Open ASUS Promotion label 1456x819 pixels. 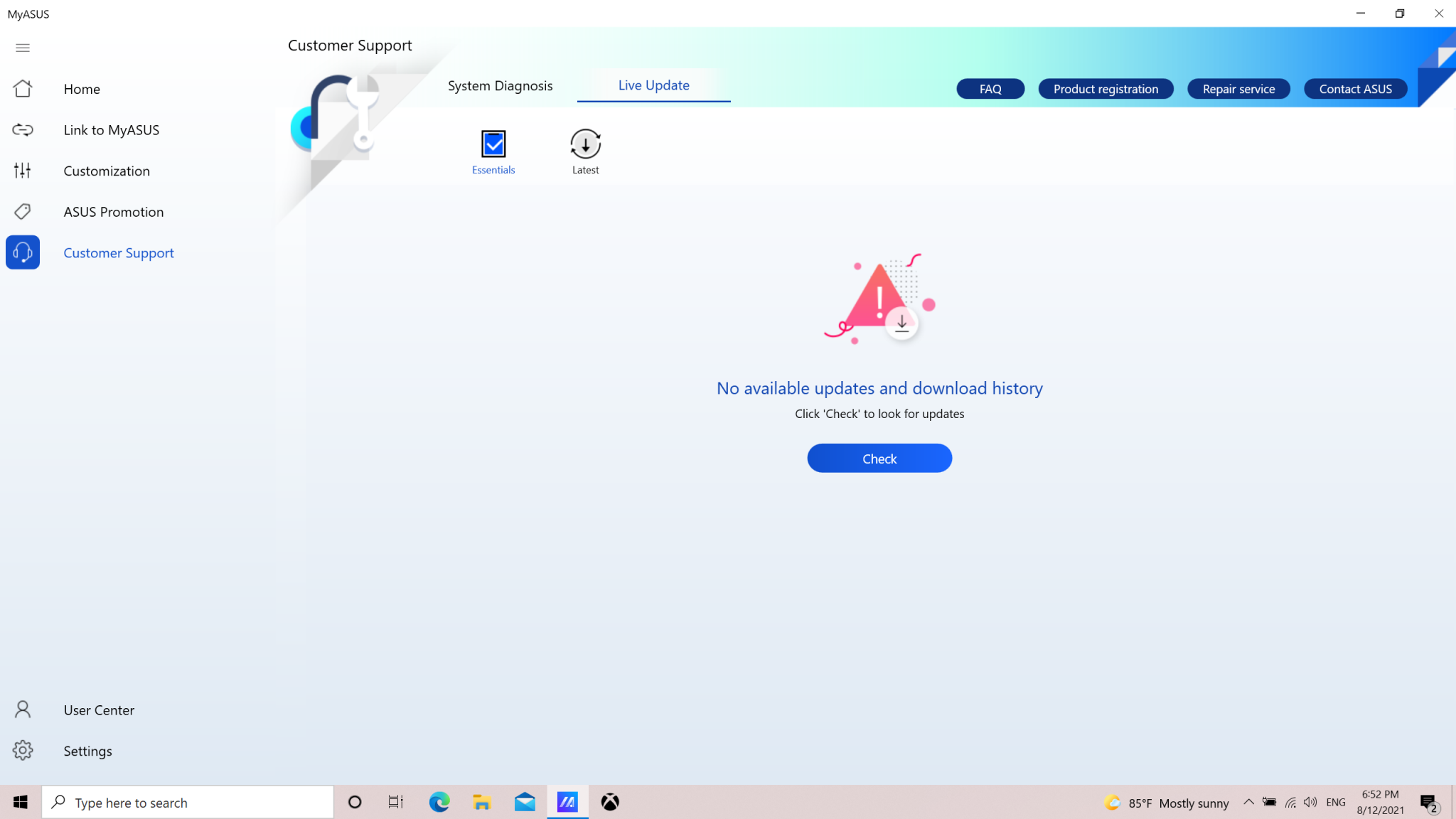pyautogui.click(x=113, y=212)
